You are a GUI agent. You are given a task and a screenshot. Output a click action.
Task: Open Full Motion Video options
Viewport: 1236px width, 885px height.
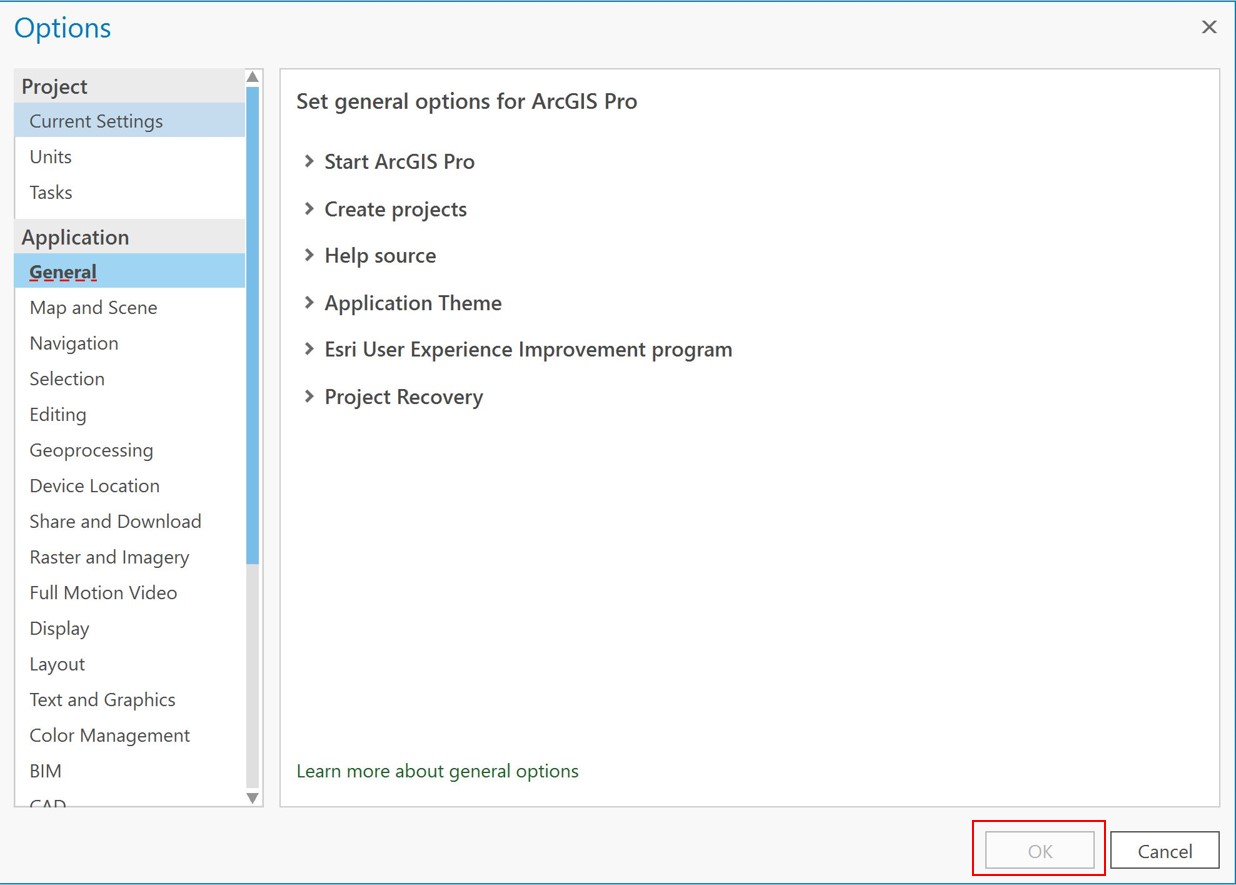pos(130,593)
